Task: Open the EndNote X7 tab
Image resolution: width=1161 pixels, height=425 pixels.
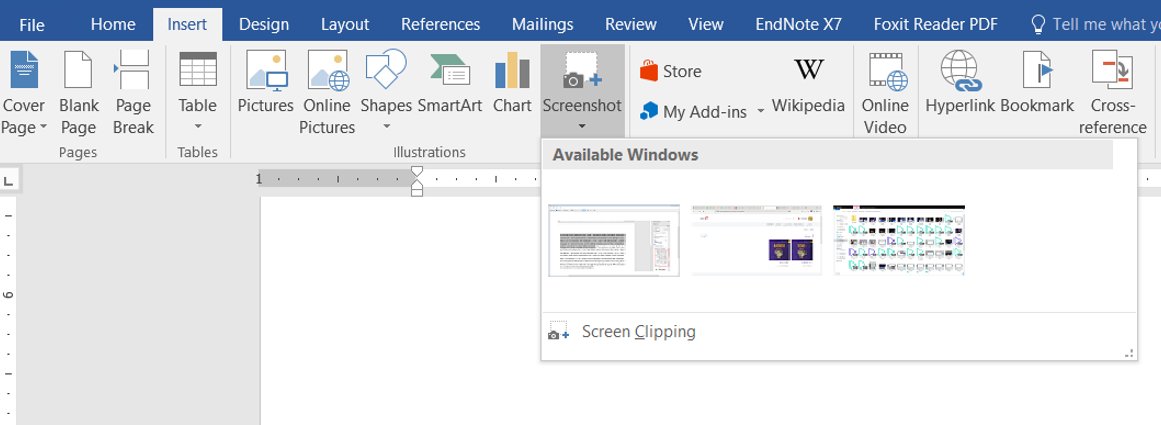Action: pos(798,24)
